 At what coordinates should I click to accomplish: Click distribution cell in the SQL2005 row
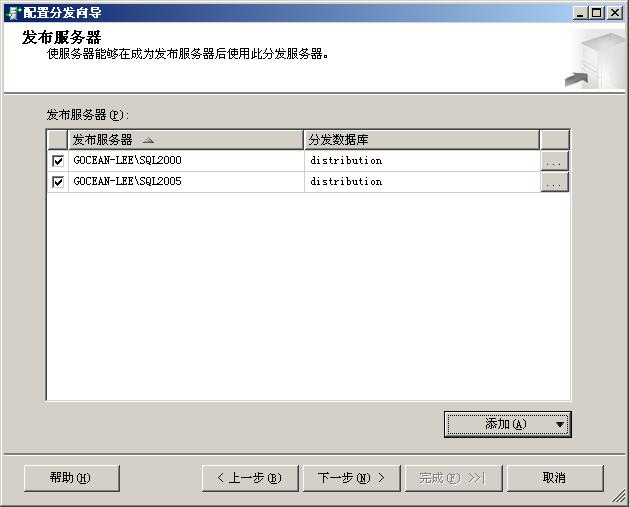[x=422, y=182]
